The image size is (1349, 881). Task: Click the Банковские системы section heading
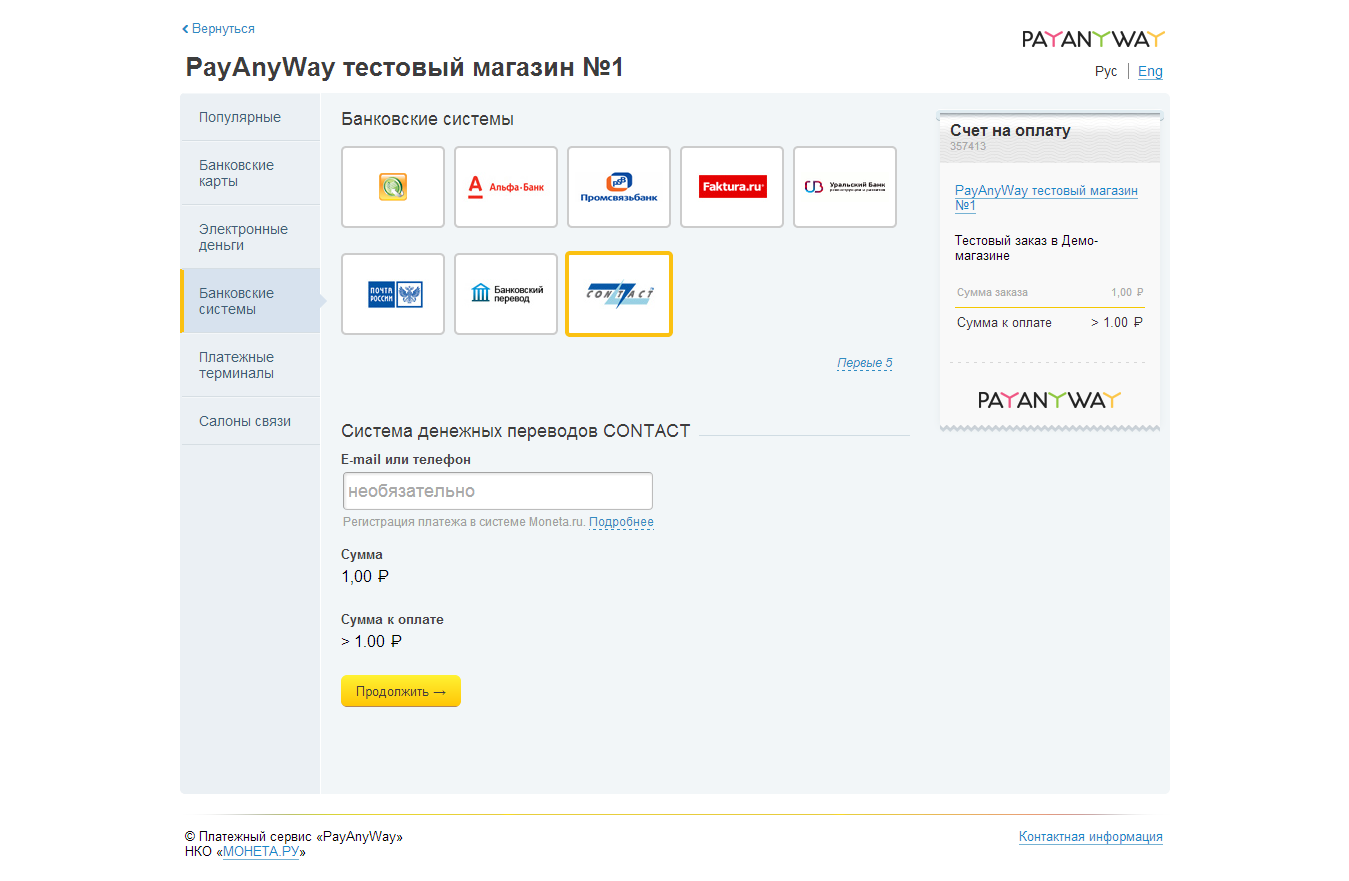tap(427, 119)
